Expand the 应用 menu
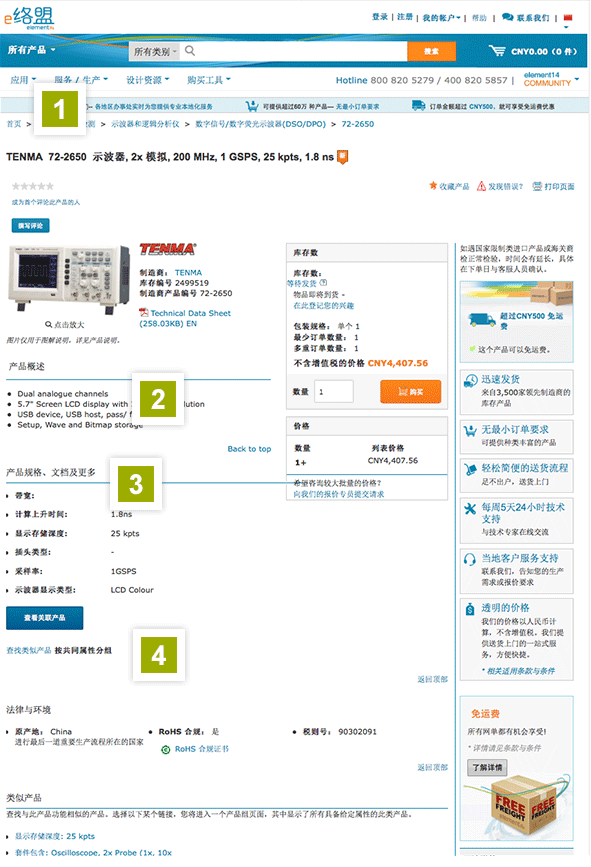Screen dimensions: 591x867 (x=23, y=80)
